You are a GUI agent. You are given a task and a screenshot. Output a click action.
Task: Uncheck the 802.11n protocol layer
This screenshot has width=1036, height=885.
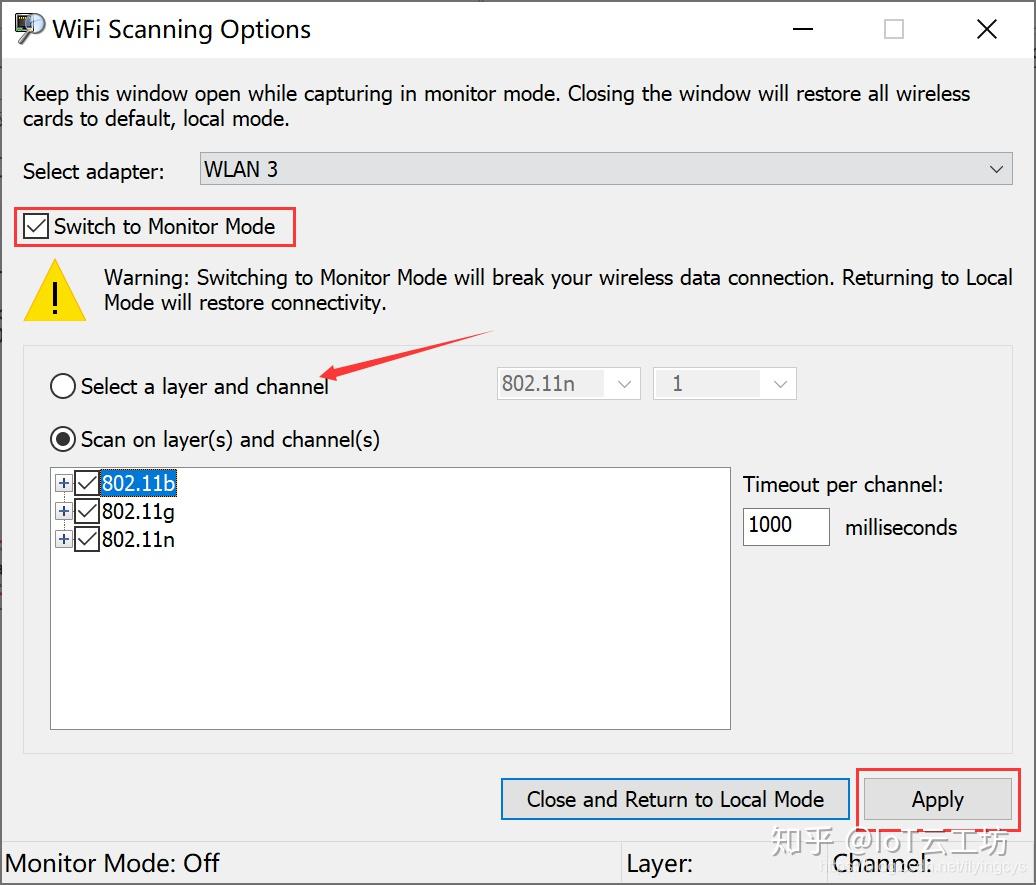(86, 539)
